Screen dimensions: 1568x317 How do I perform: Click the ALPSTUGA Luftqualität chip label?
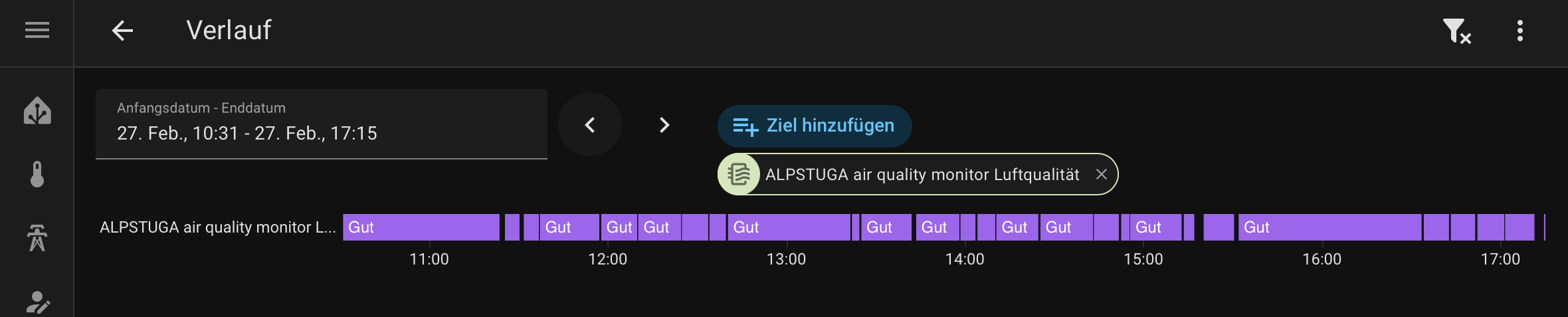tap(922, 174)
